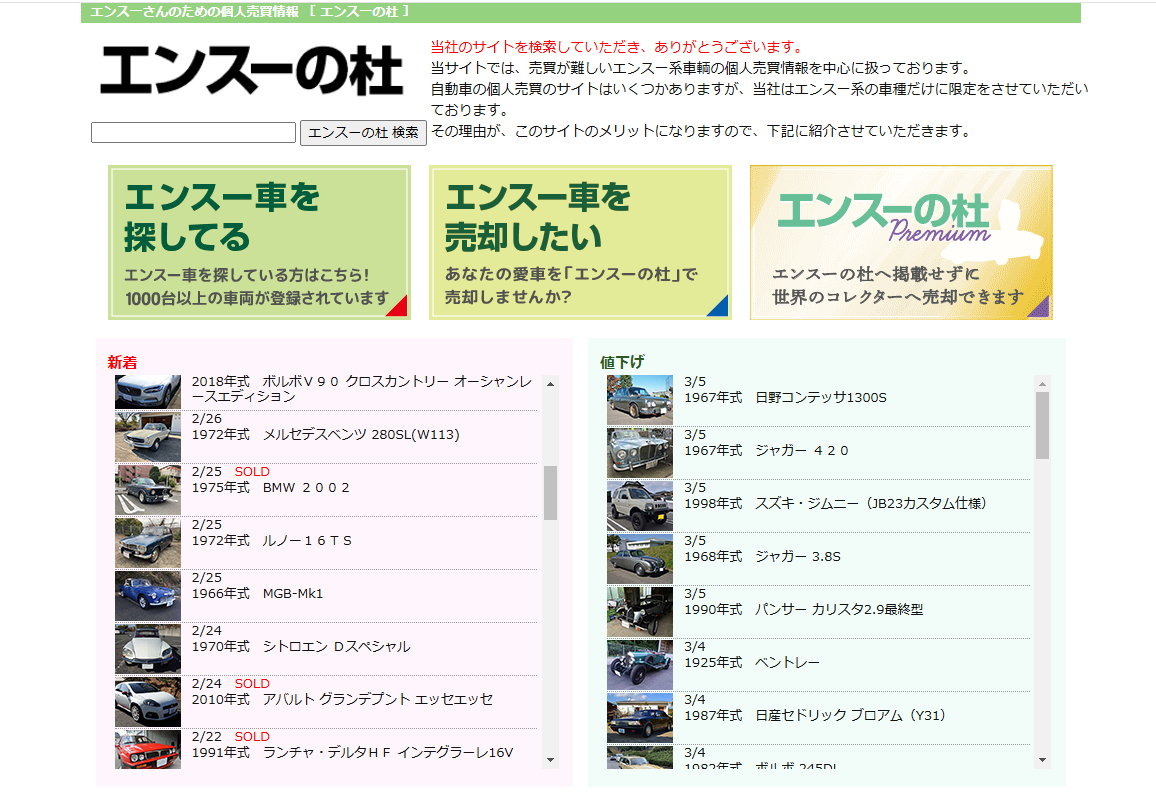The height and width of the screenshot is (798, 1156).
Task: Open the 1966年式 MGB-Mk1 listing title
Action: point(257,594)
